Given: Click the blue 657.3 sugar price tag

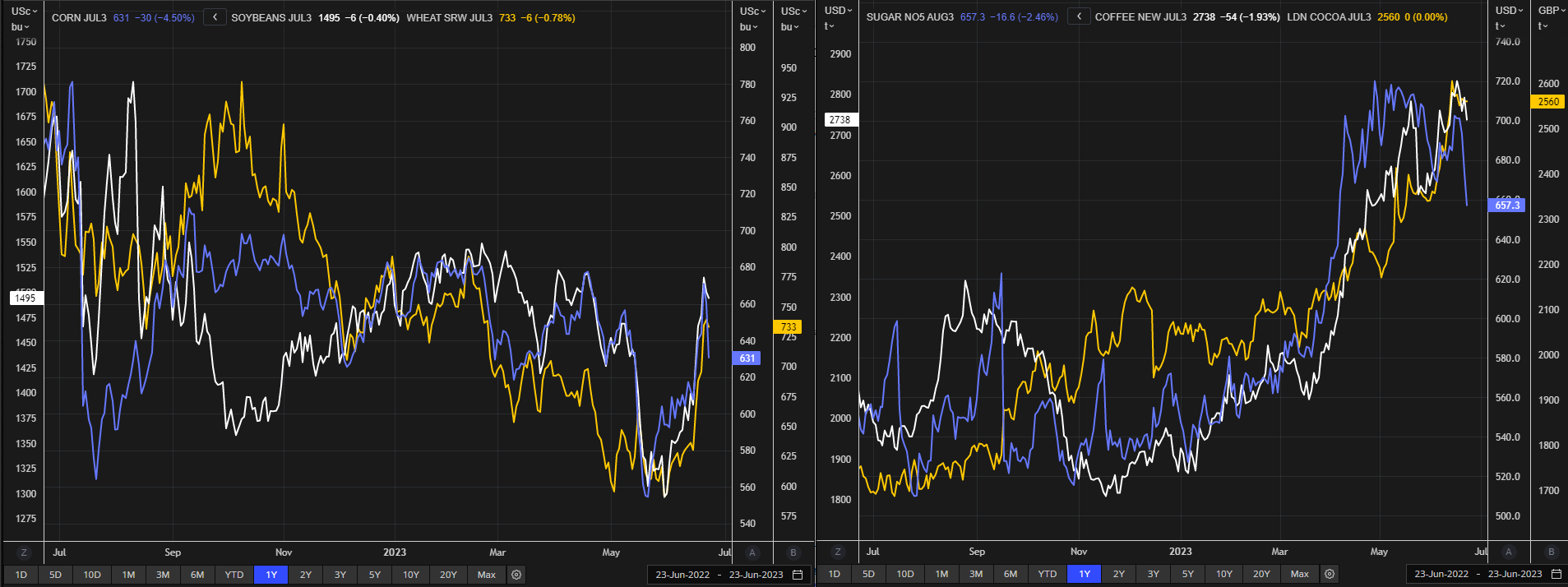Looking at the screenshot, I should pyautogui.click(x=1507, y=205).
